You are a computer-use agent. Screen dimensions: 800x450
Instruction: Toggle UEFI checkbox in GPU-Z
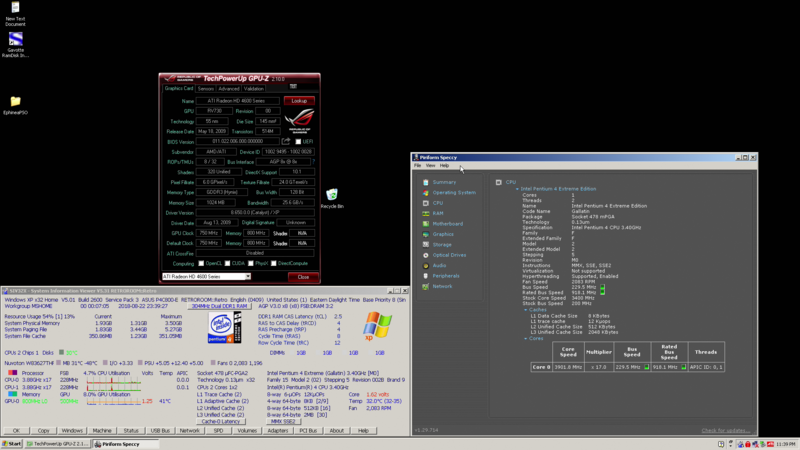tap(298, 142)
